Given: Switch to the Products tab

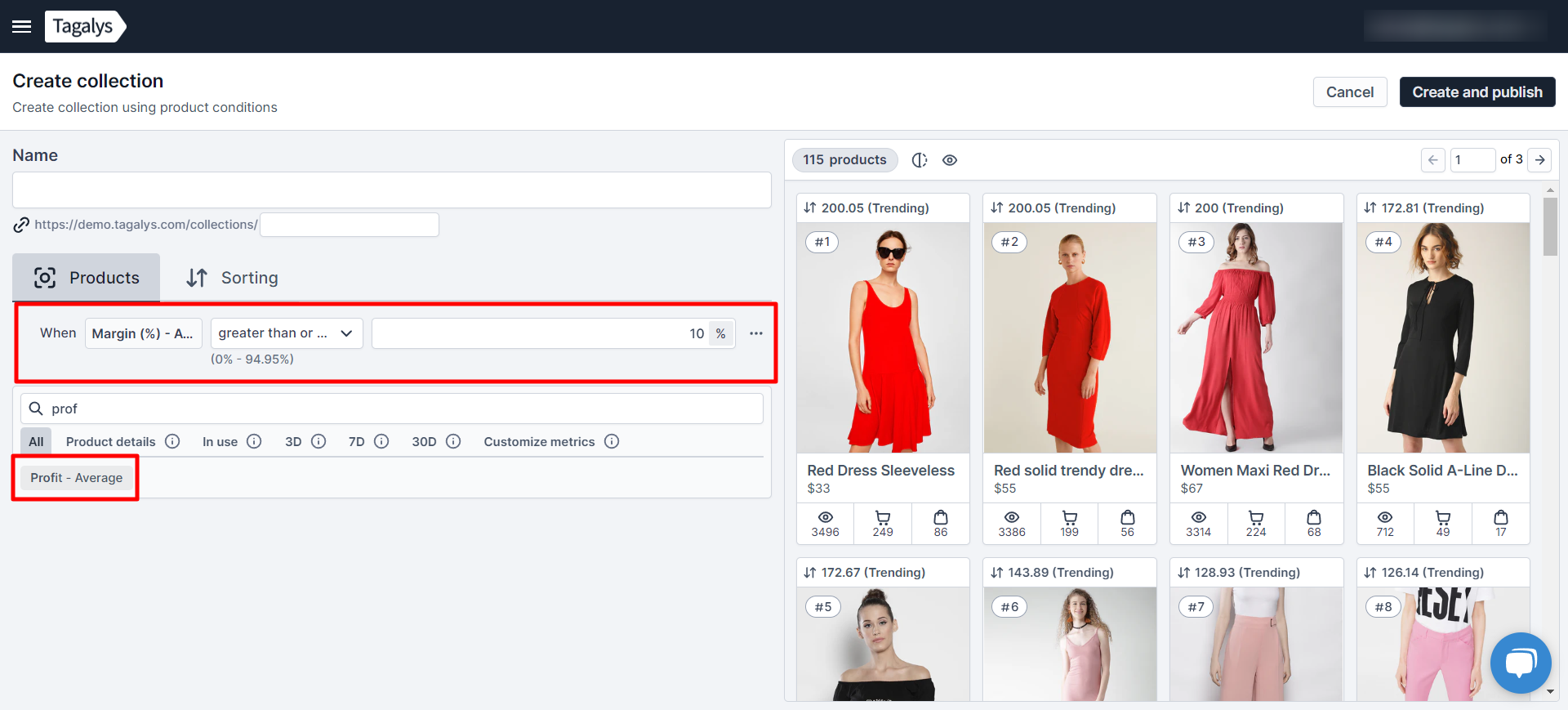Looking at the screenshot, I should click(87, 278).
